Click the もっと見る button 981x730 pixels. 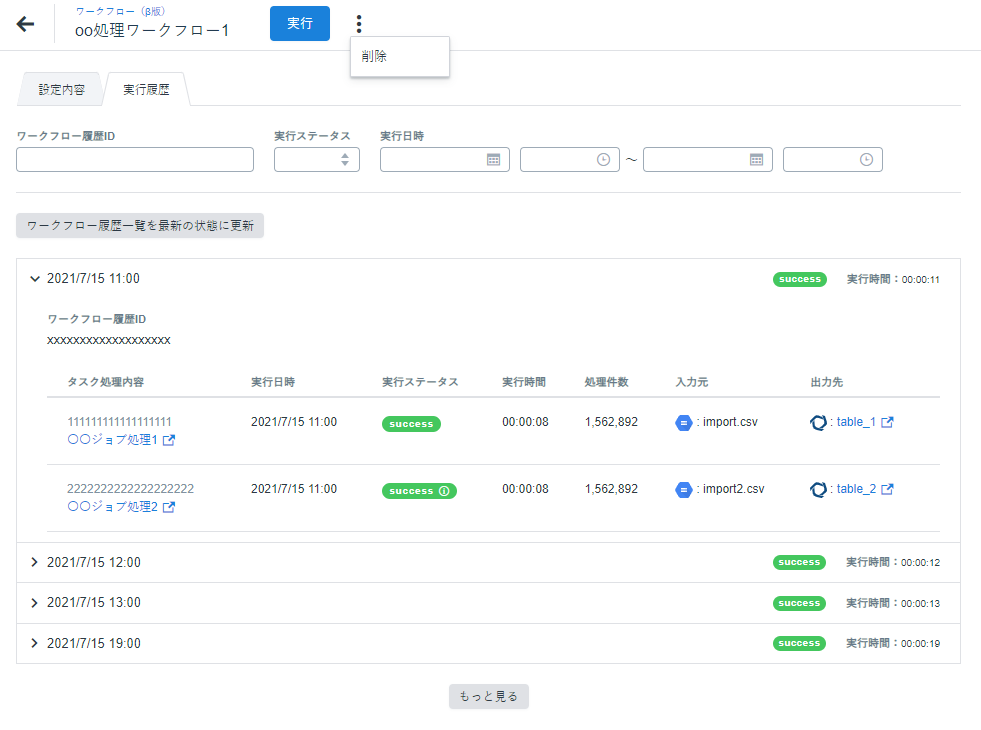point(489,696)
